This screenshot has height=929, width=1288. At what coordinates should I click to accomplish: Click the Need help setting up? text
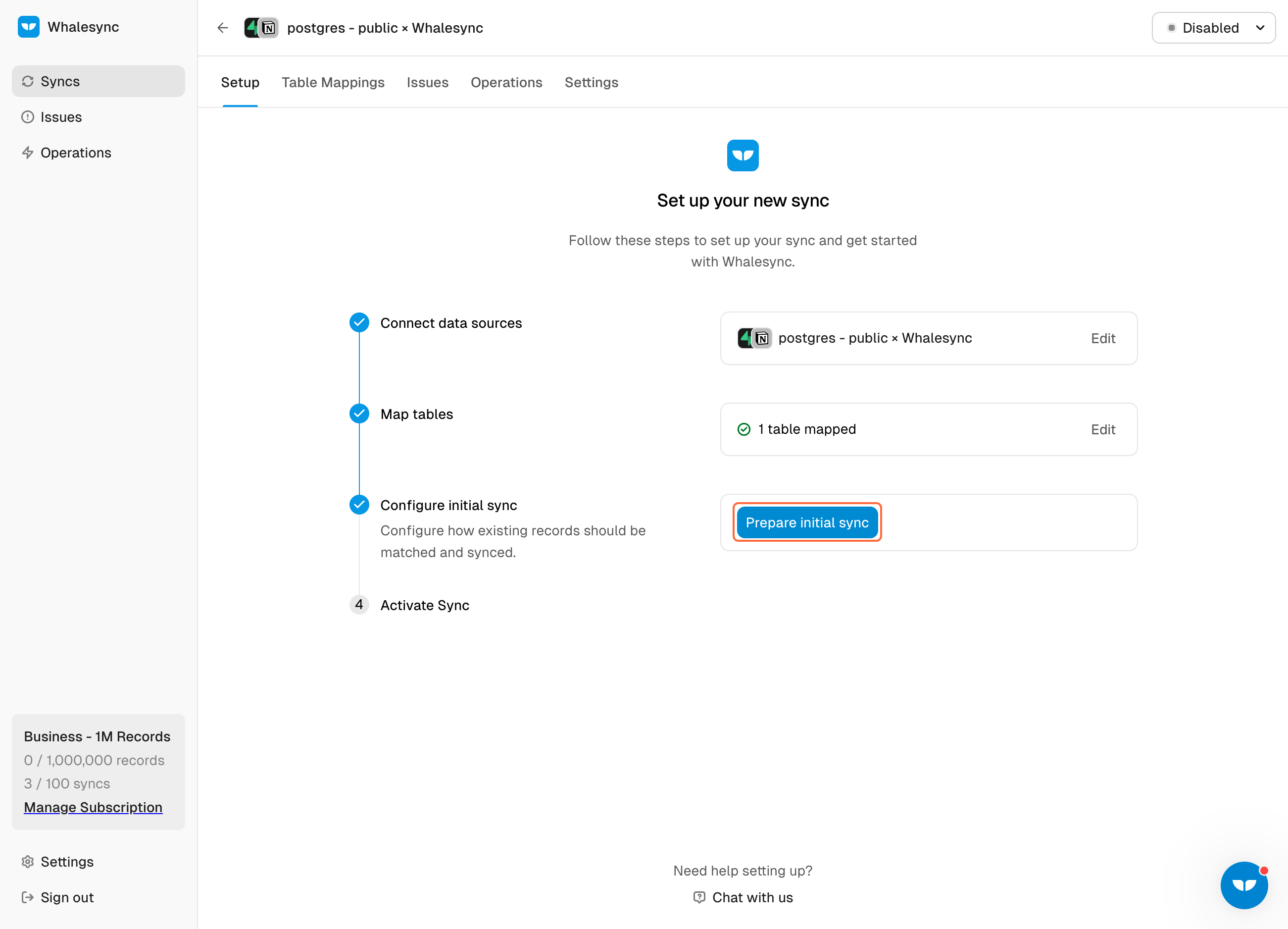point(743,871)
